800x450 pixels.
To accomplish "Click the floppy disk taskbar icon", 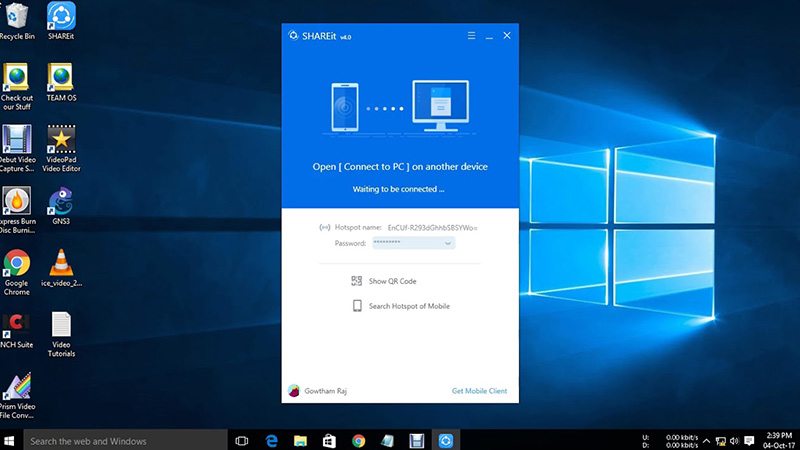I will pos(417,441).
